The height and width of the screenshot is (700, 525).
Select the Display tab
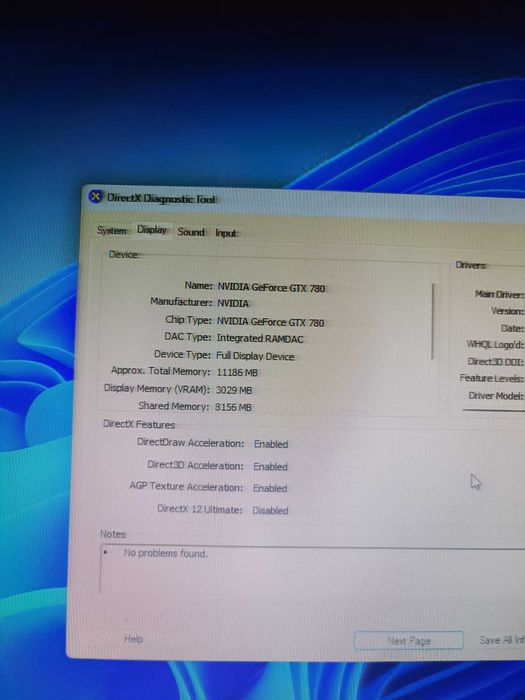[152, 230]
